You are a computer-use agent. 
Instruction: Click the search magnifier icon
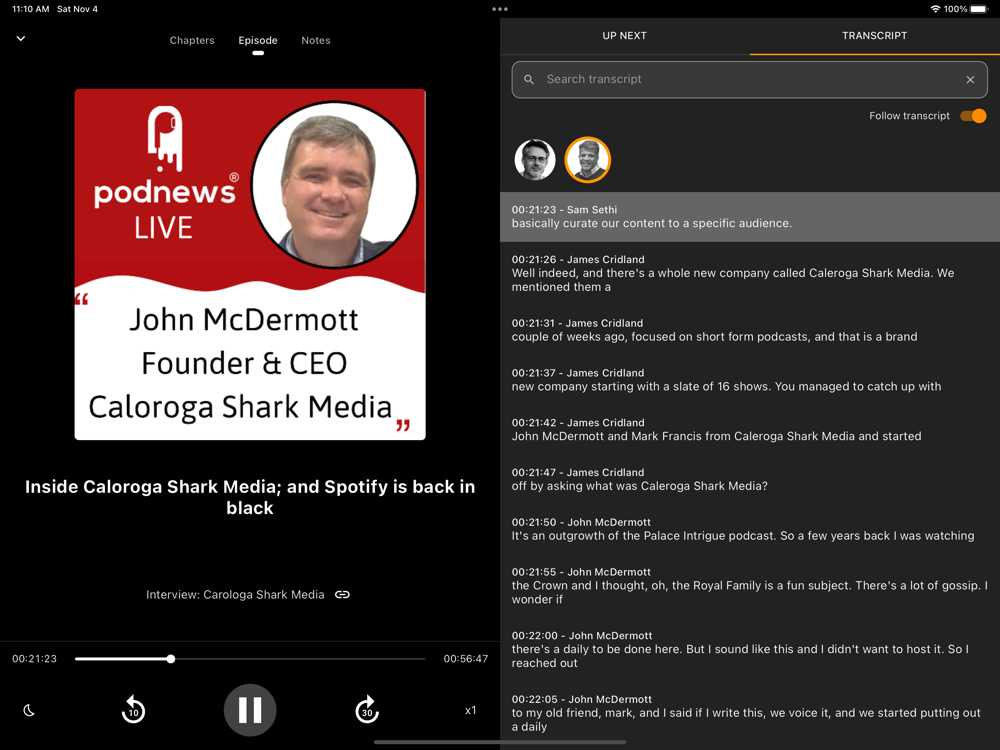(529, 80)
